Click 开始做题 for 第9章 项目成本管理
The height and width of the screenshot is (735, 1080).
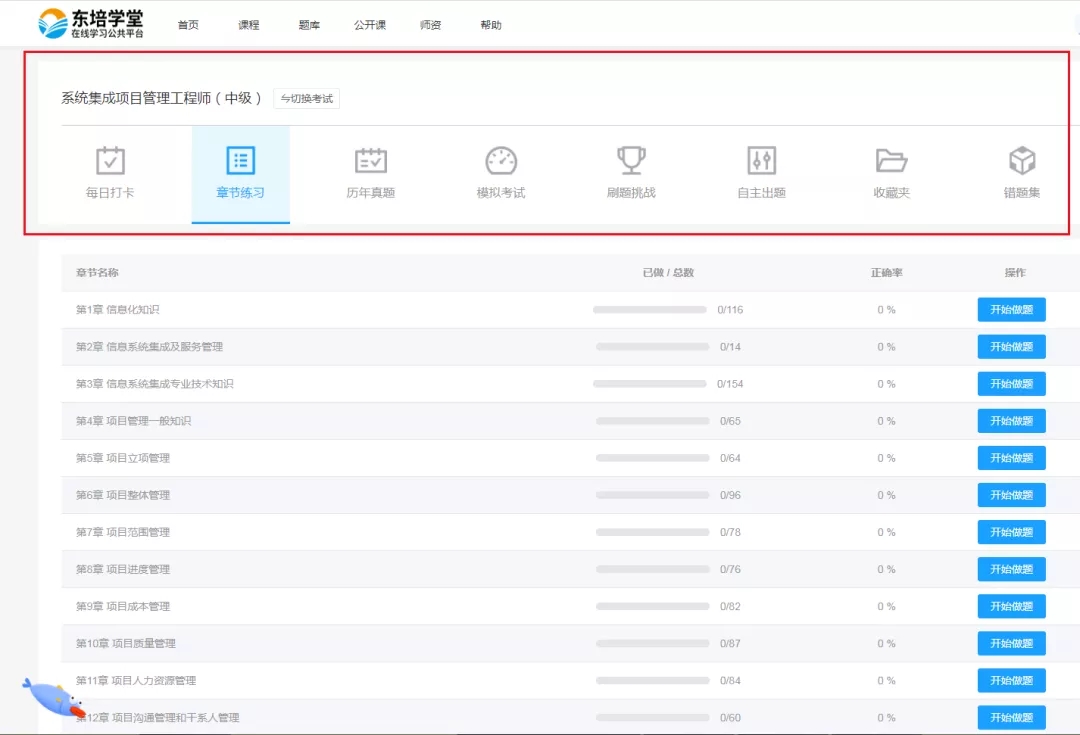coord(1011,606)
